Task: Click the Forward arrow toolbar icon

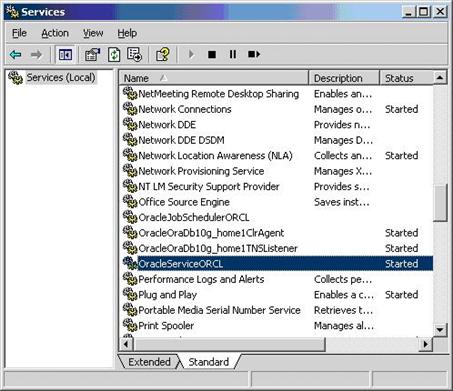Action: (36, 54)
